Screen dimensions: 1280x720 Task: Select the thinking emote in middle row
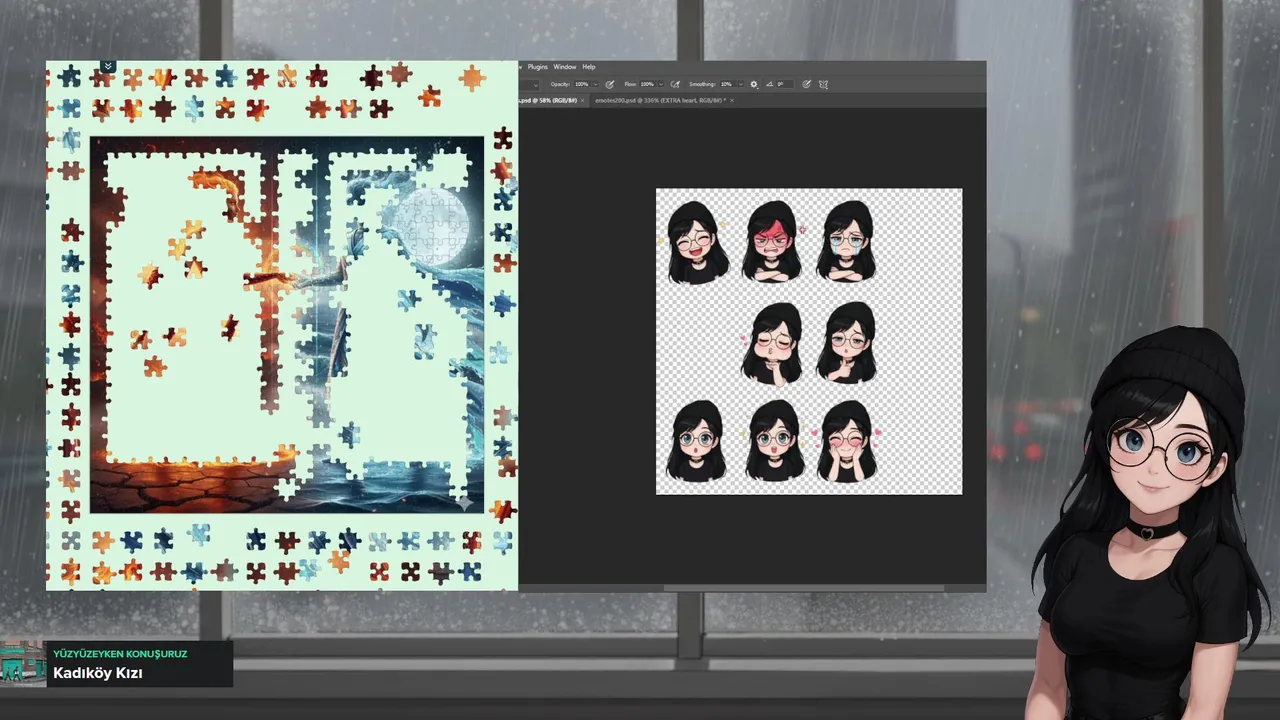[x=846, y=343]
